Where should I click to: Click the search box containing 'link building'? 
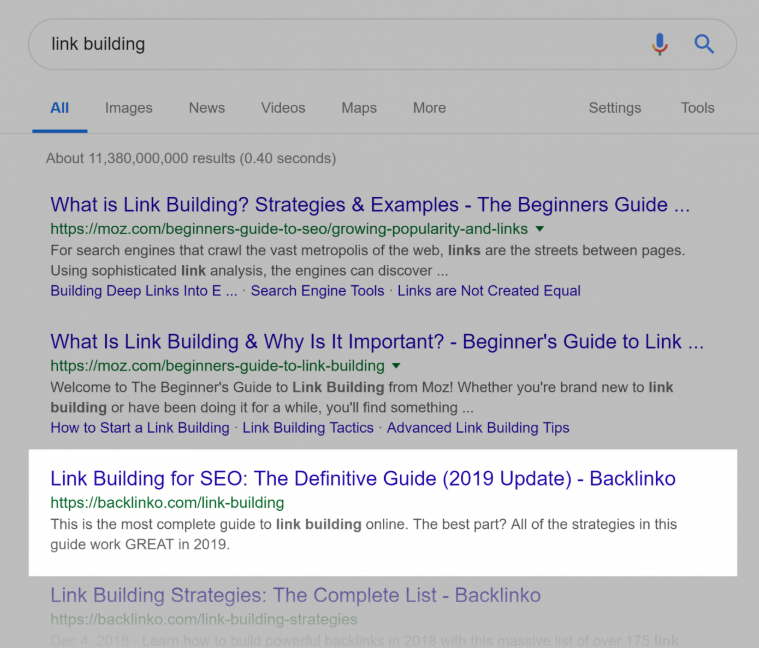(382, 44)
